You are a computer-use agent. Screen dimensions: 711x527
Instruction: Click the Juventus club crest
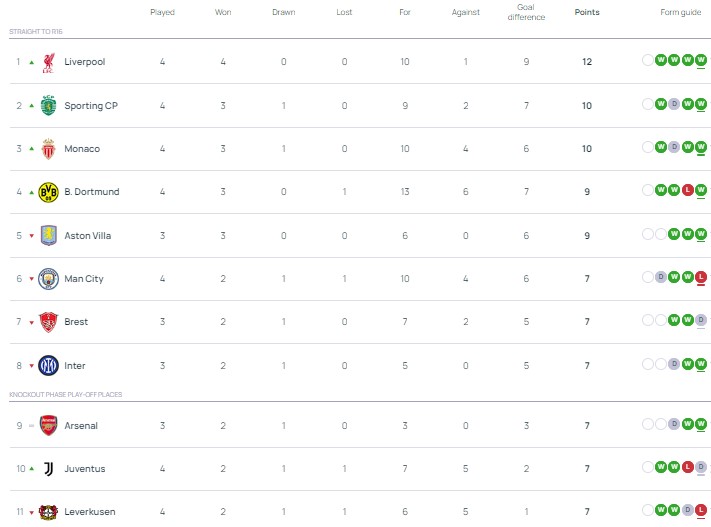click(48, 468)
